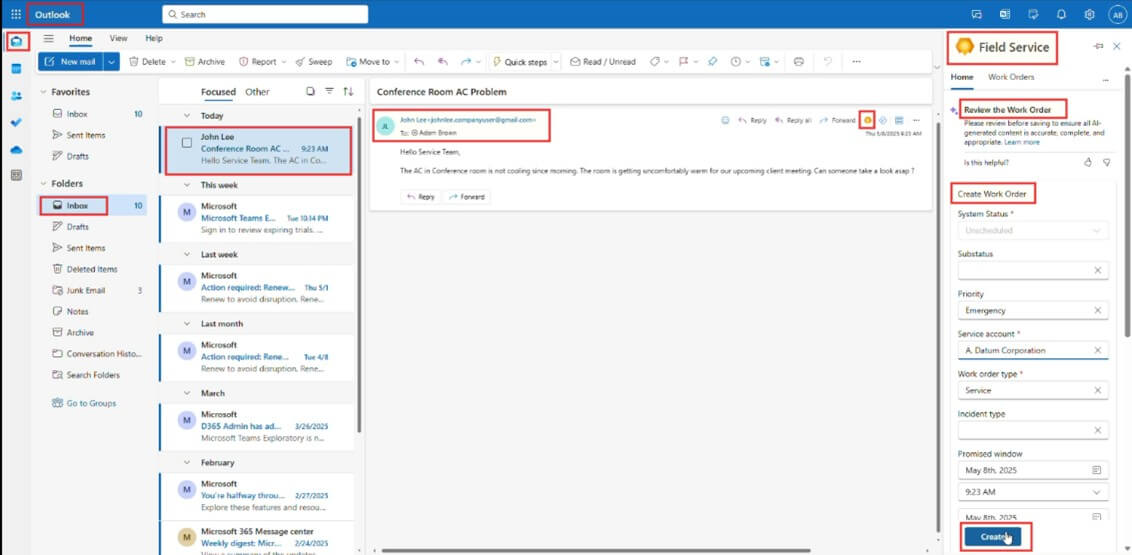Viewport: 1132px width, 555px height.
Task: Open the Mail app in left rail
Action: [17, 42]
